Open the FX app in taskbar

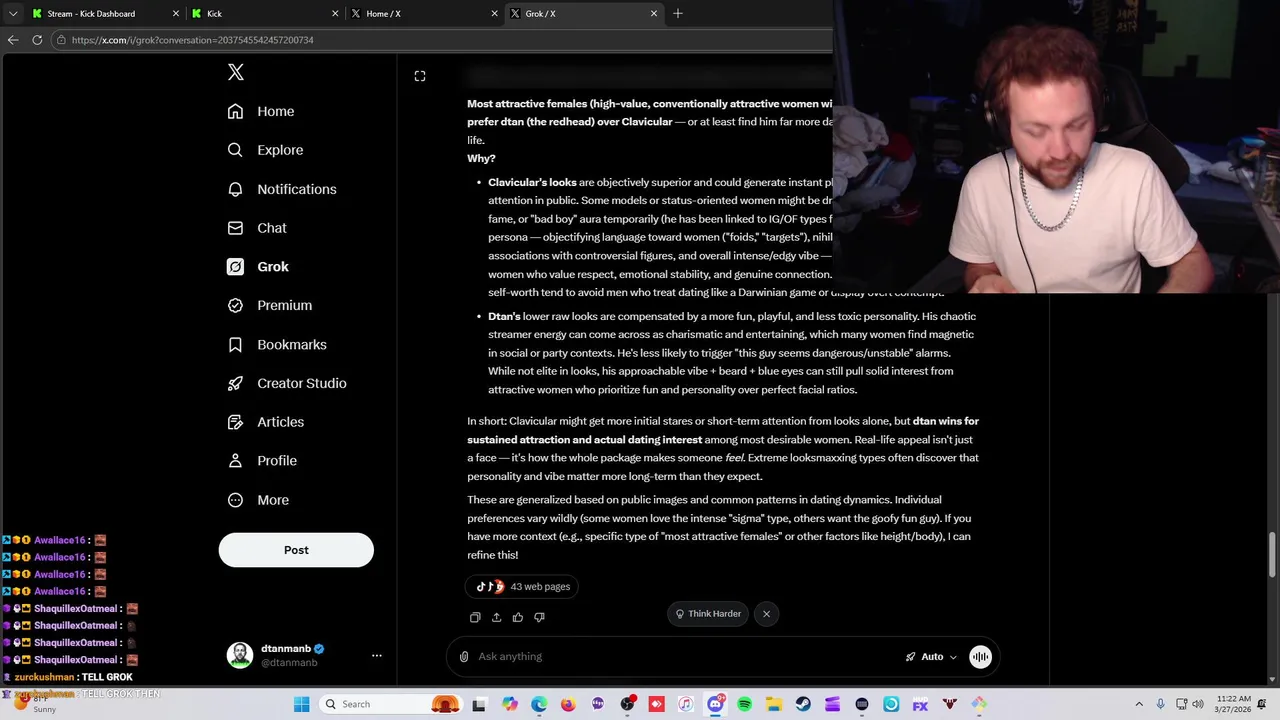tap(920, 704)
